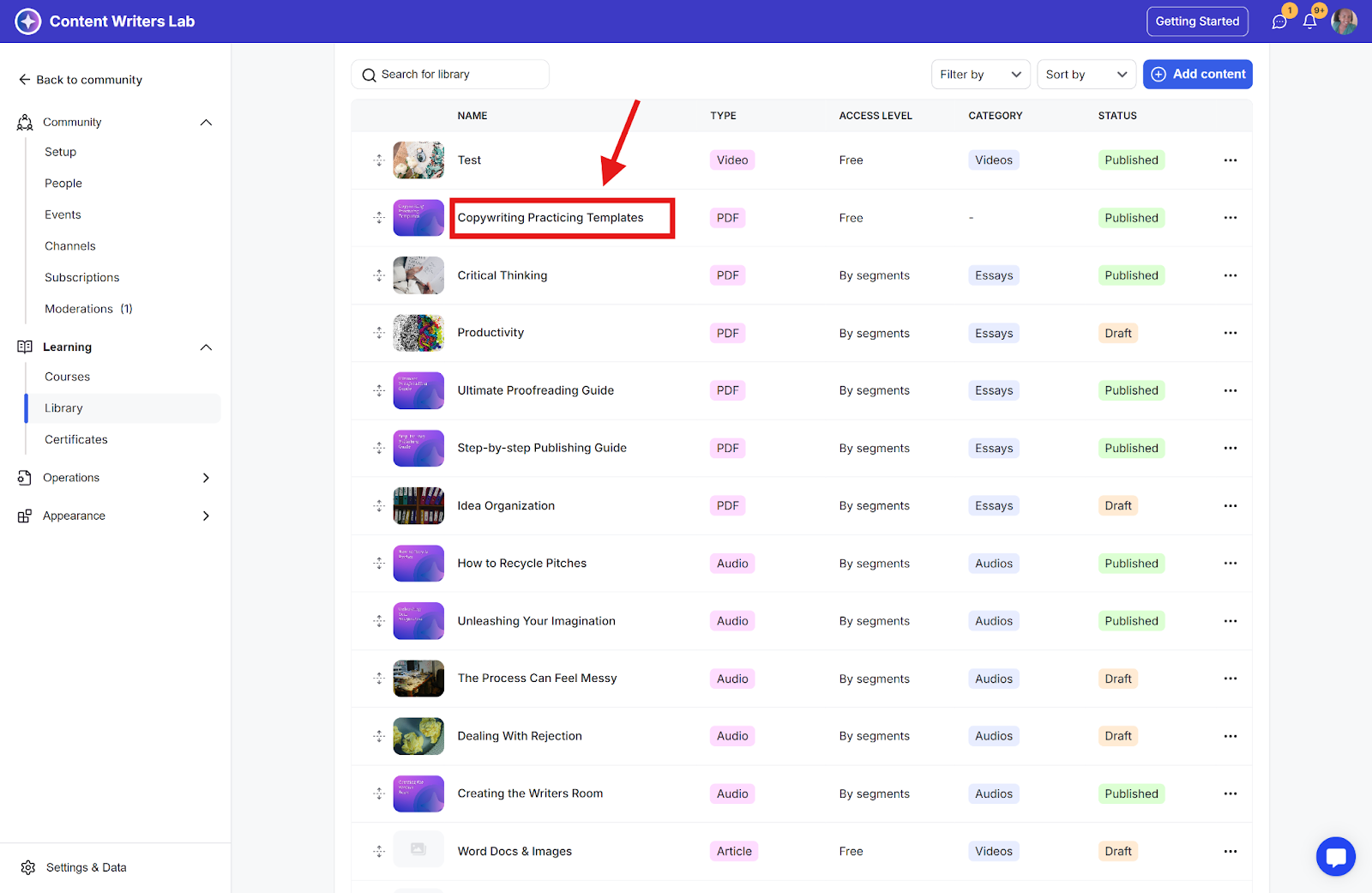Open the notifications bell icon
This screenshot has height=893, width=1372.
click(1309, 21)
